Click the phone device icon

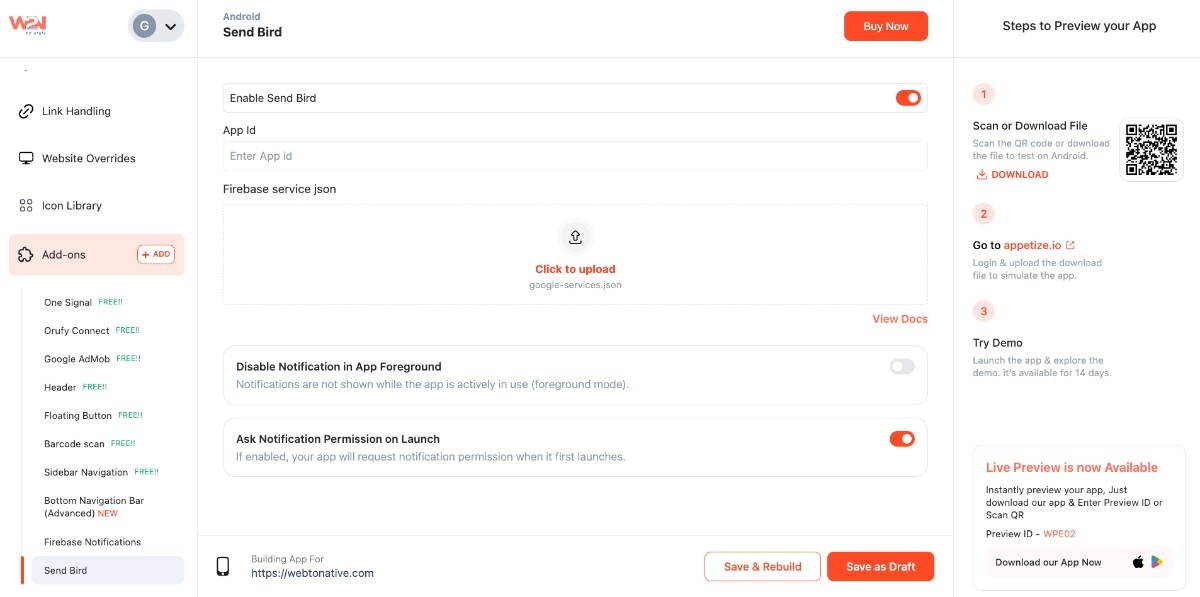pos(223,567)
